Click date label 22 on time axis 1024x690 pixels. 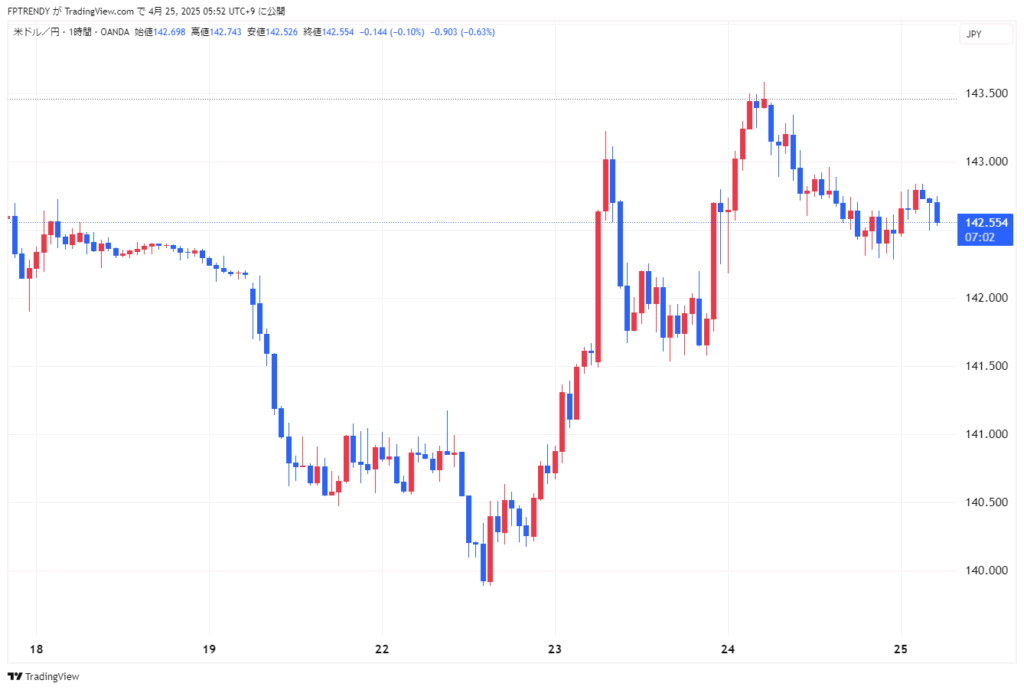pos(382,649)
